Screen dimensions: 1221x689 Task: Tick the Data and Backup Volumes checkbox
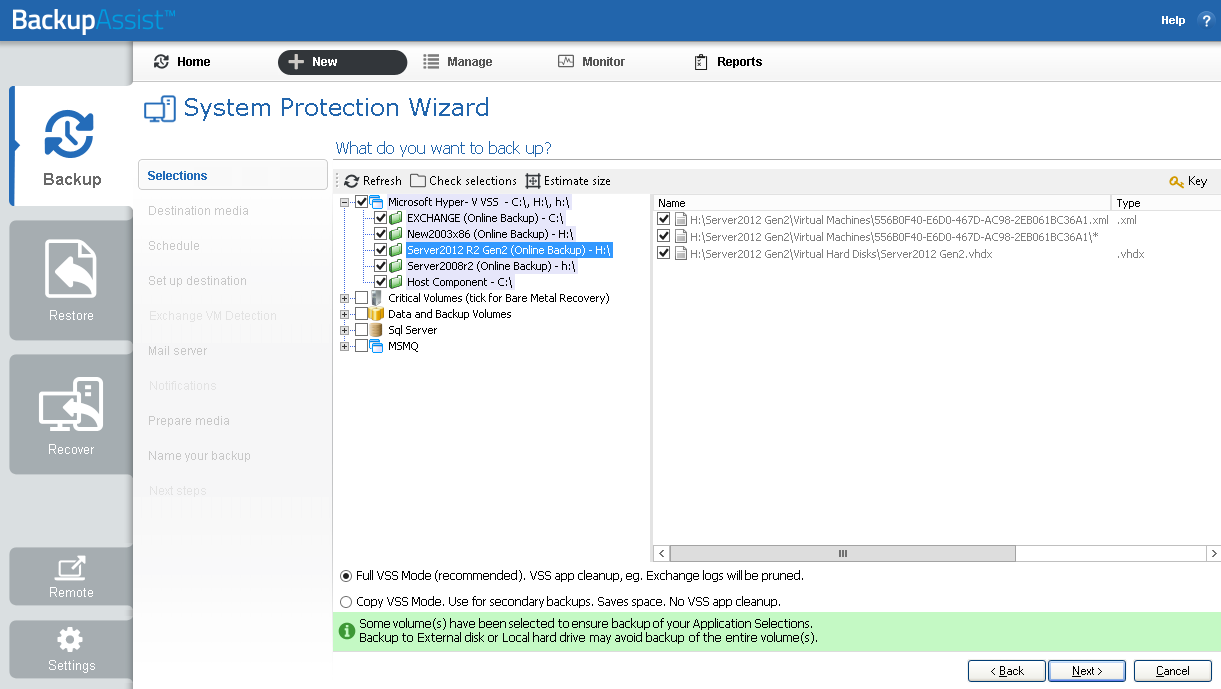pos(362,314)
